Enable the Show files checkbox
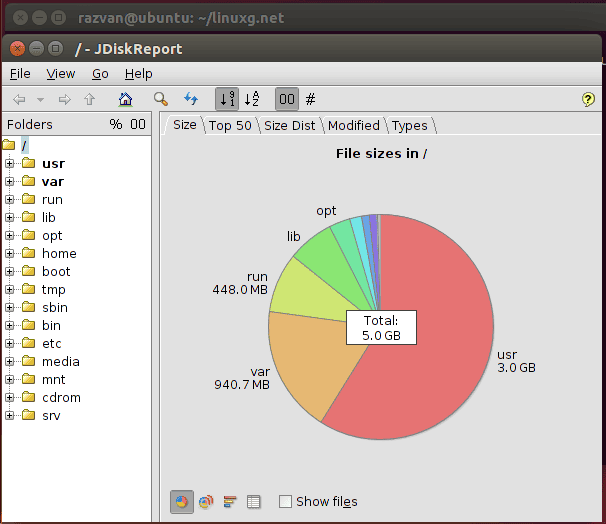Image resolution: width=606 pixels, height=524 pixels. click(285, 502)
